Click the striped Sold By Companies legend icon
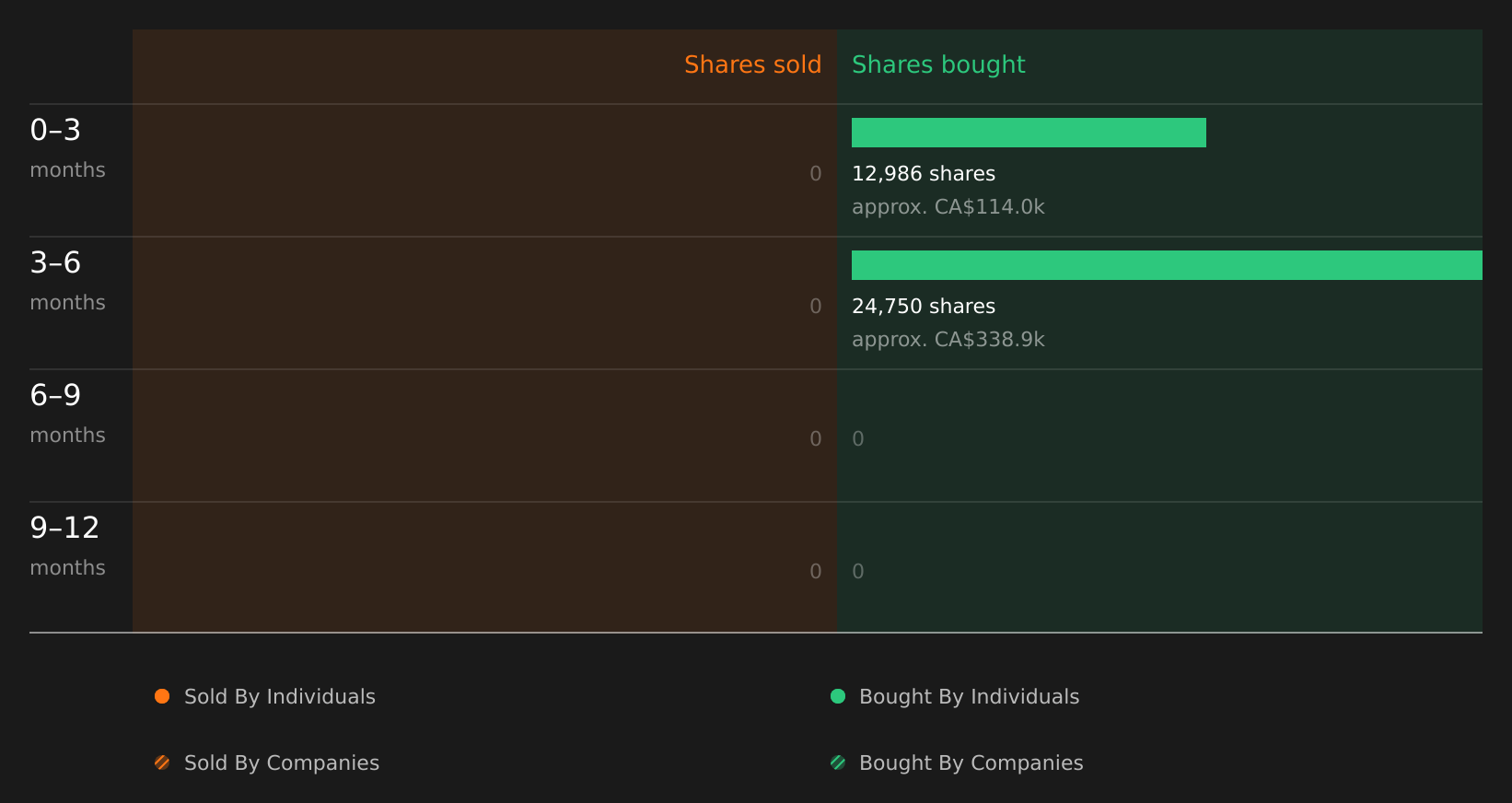The height and width of the screenshot is (803, 1512). tap(162, 762)
